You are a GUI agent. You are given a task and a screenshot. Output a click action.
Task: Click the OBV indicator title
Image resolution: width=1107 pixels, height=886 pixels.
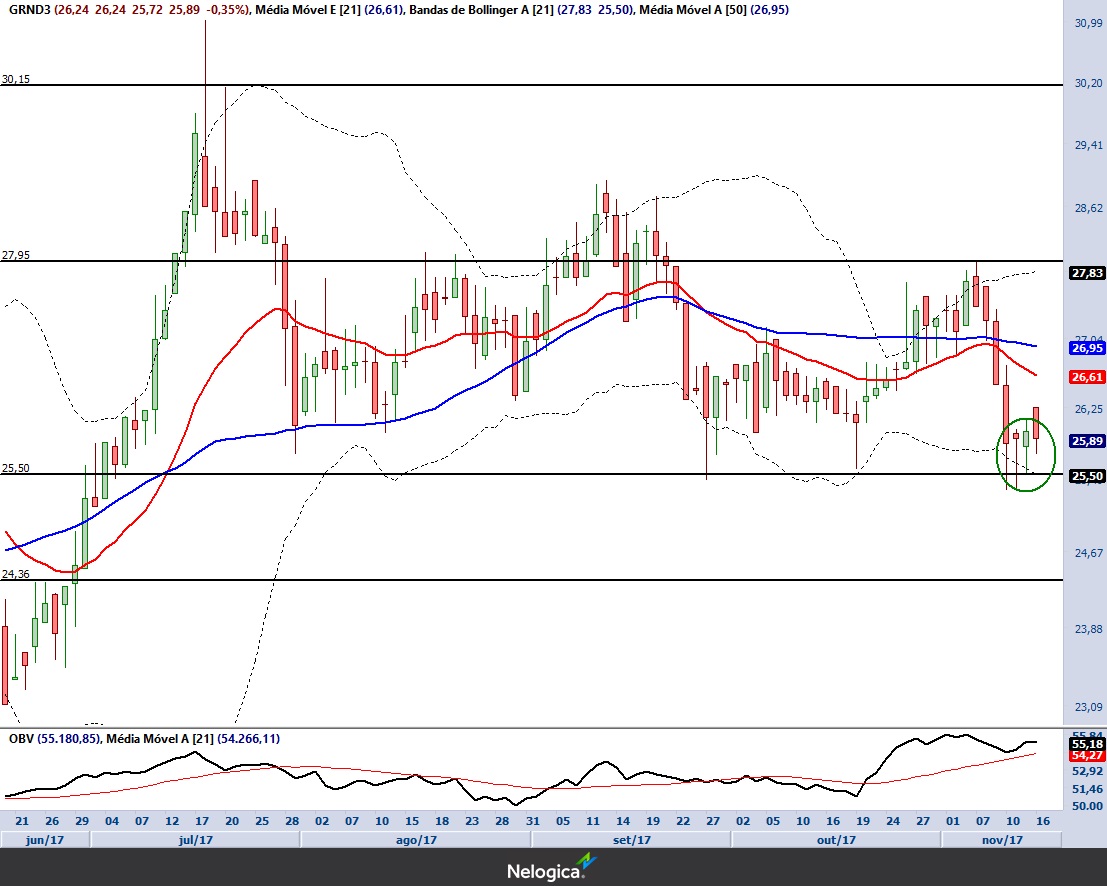[19, 738]
